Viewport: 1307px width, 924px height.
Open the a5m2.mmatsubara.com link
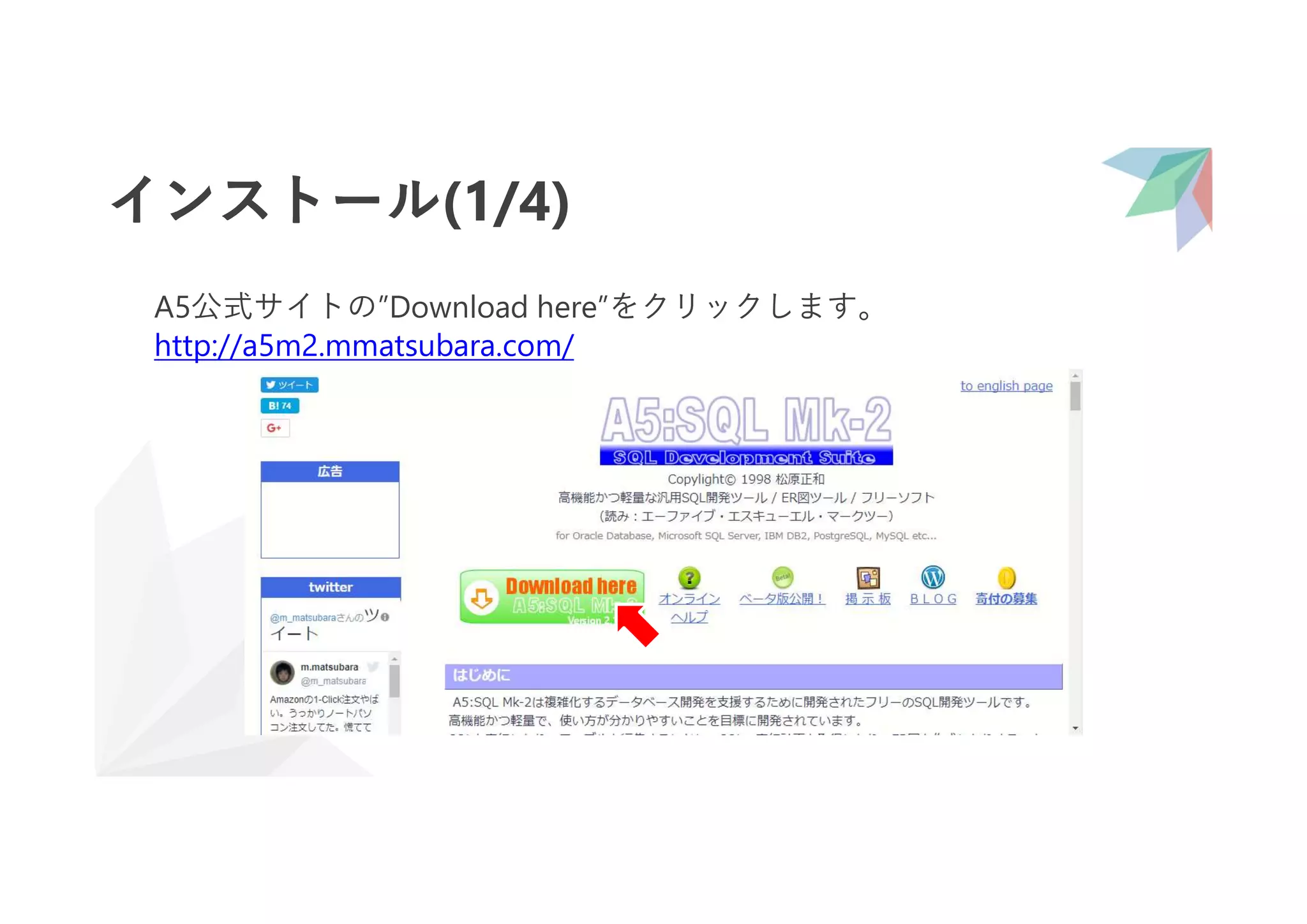point(364,346)
